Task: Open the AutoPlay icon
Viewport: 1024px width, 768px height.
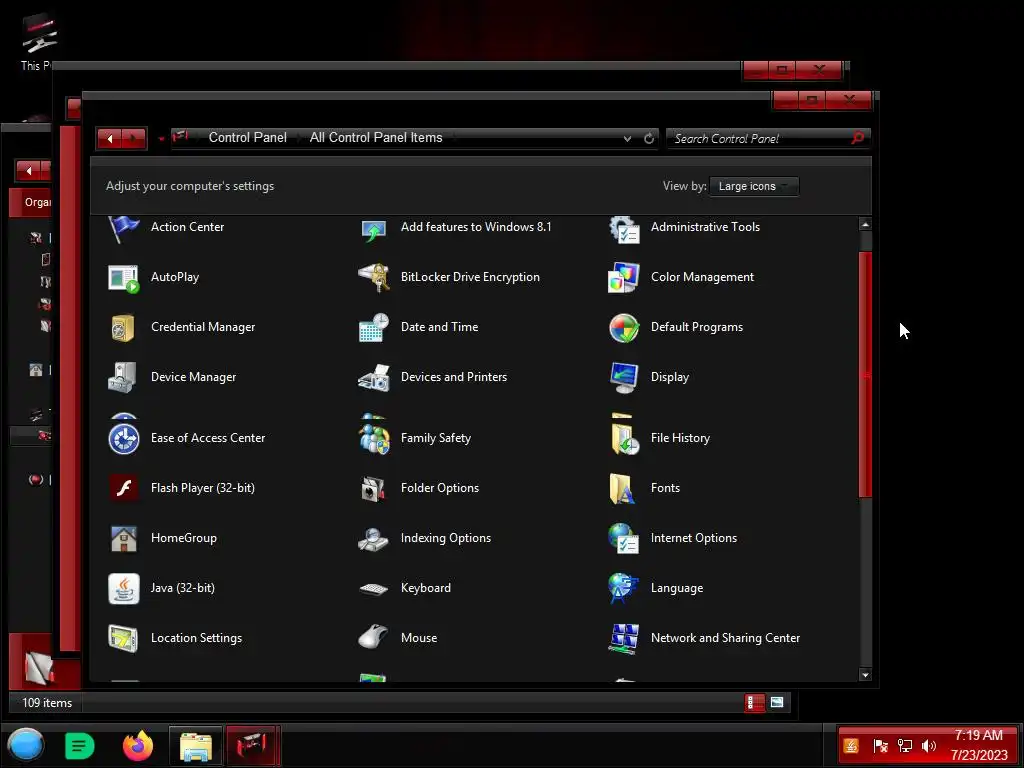Action: [x=123, y=278]
